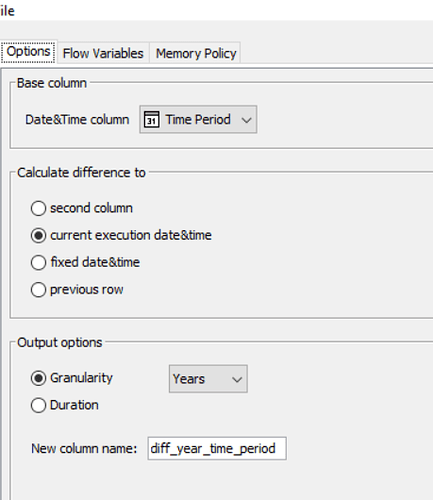Click the diff_year_time_period name field

pyautogui.click(x=217, y=448)
